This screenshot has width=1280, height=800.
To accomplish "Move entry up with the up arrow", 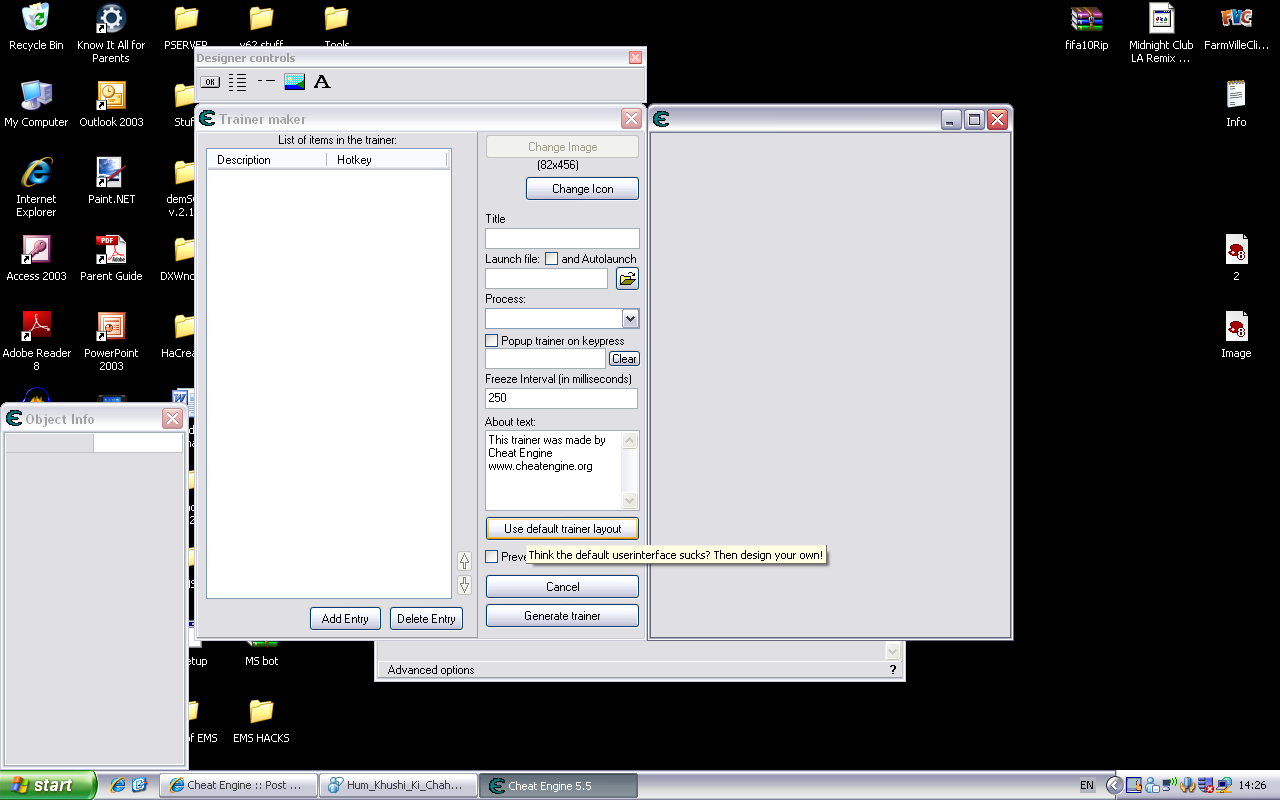I will (x=464, y=561).
